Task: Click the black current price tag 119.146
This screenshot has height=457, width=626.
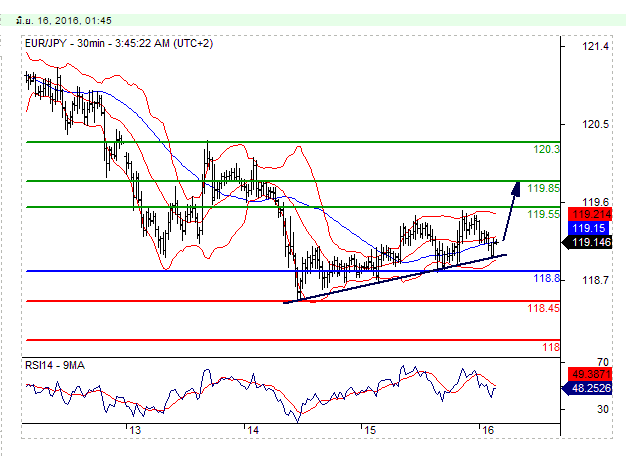Action: pyautogui.click(x=587, y=242)
